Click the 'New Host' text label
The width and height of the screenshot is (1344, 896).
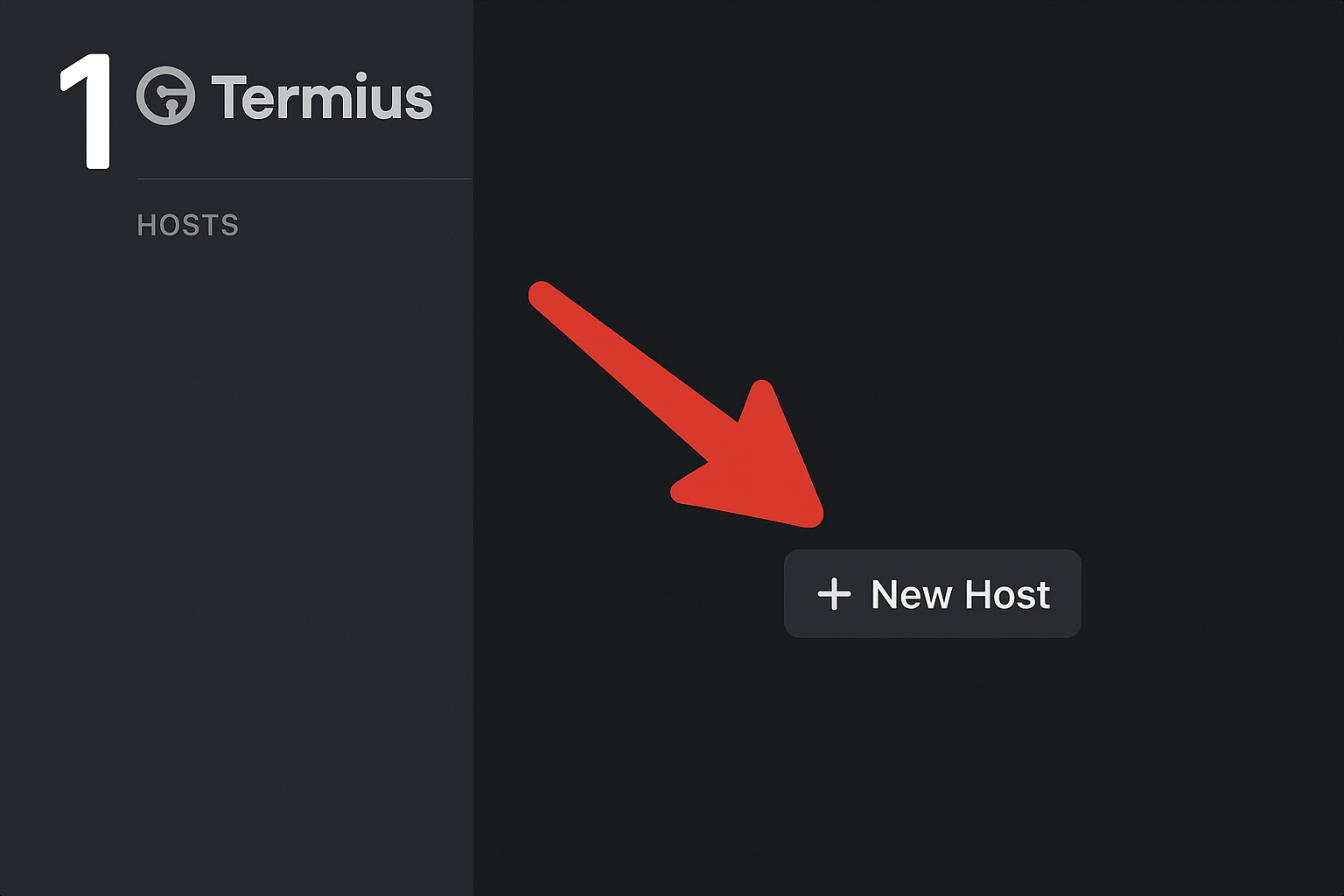pyautogui.click(x=960, y=595)
